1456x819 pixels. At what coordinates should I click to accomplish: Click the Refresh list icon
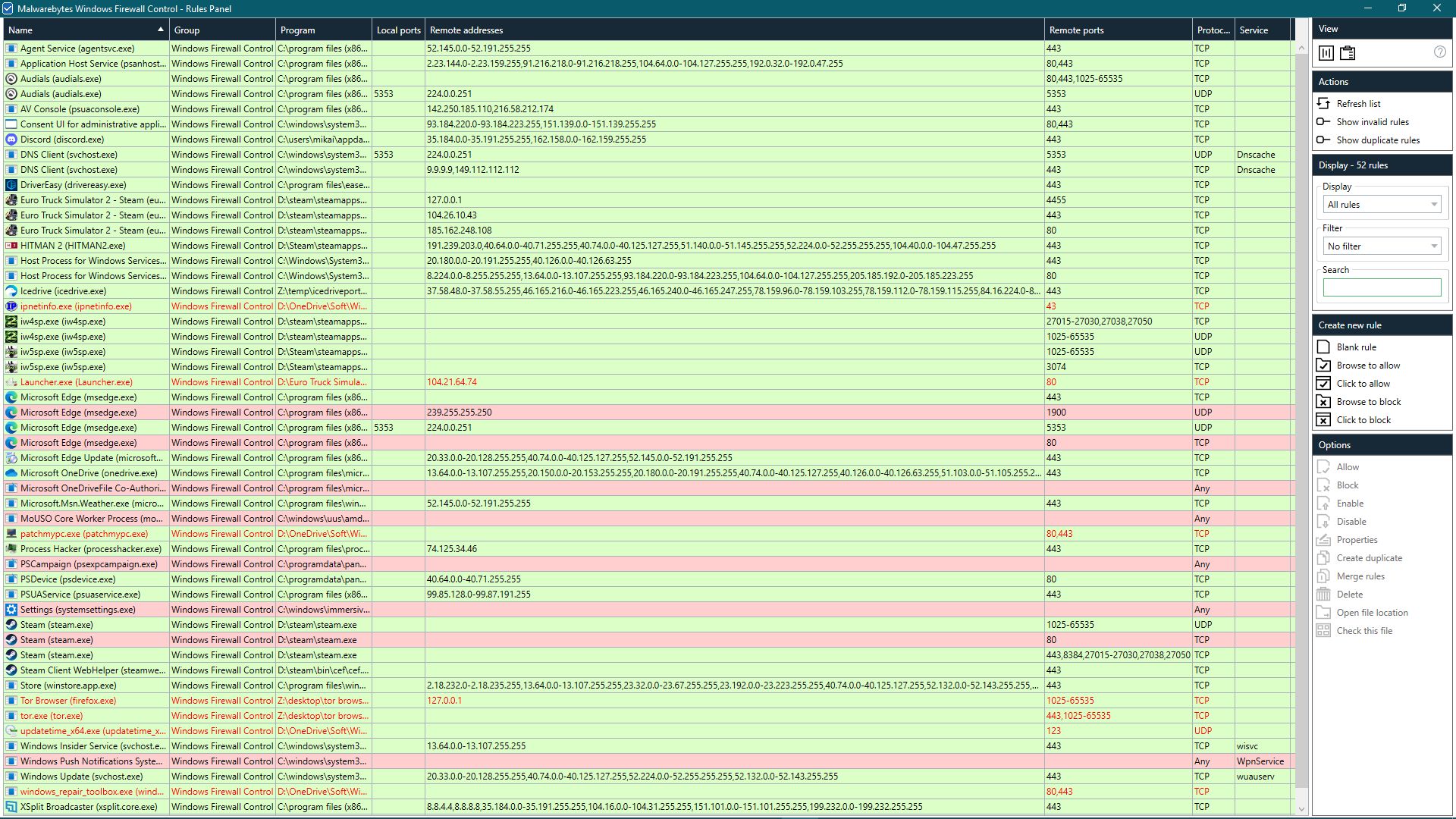(x=1323, y=103)
